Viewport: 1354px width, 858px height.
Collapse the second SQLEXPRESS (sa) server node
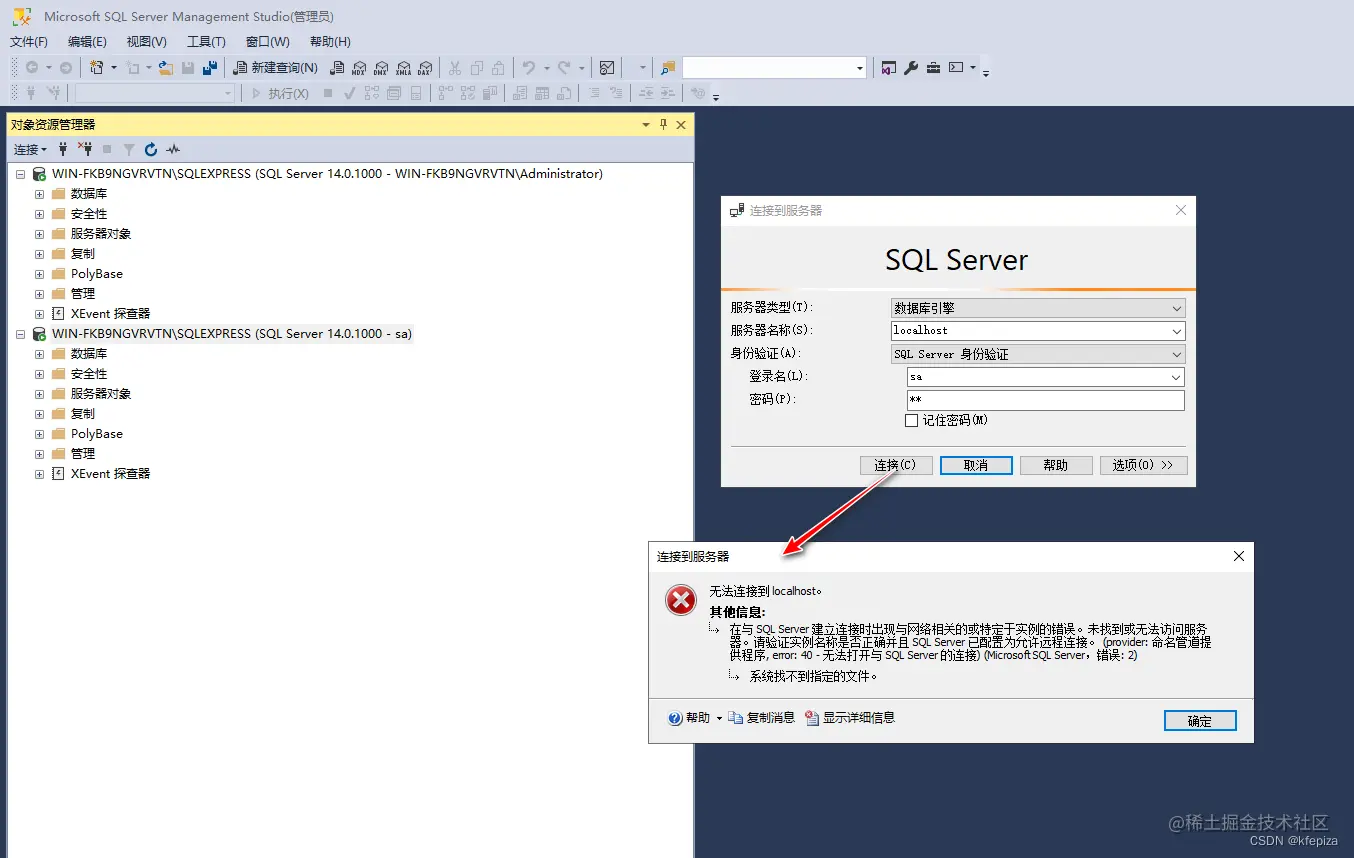[x=20, y=334]
